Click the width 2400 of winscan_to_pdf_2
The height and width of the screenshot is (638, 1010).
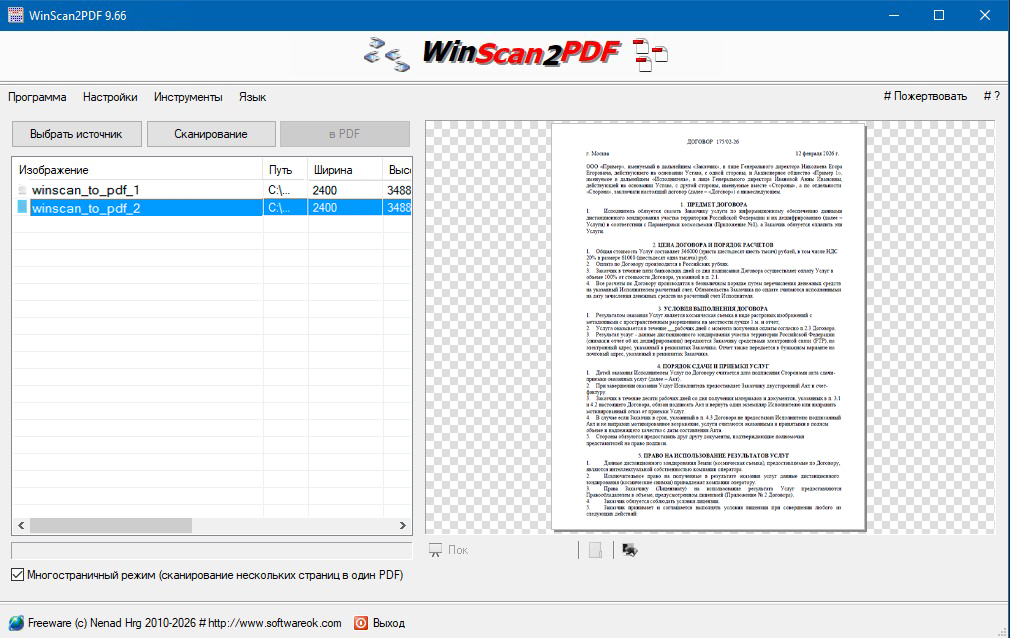click(x=325, y=208)
